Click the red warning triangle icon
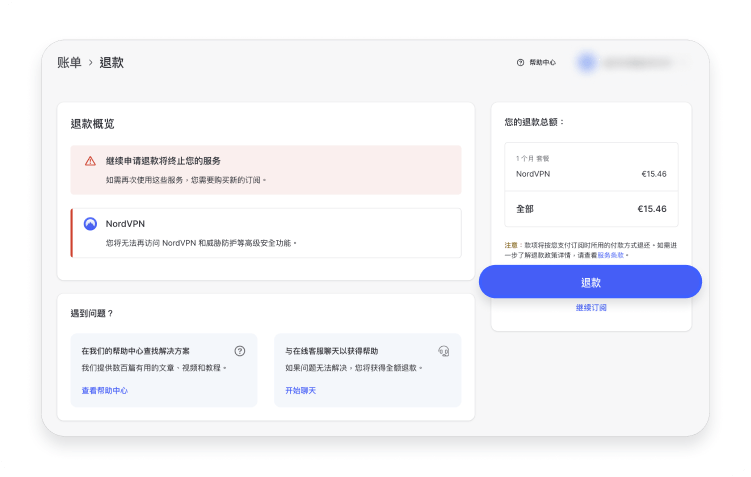Screen dimensions: 751x477 click(90, 161)
